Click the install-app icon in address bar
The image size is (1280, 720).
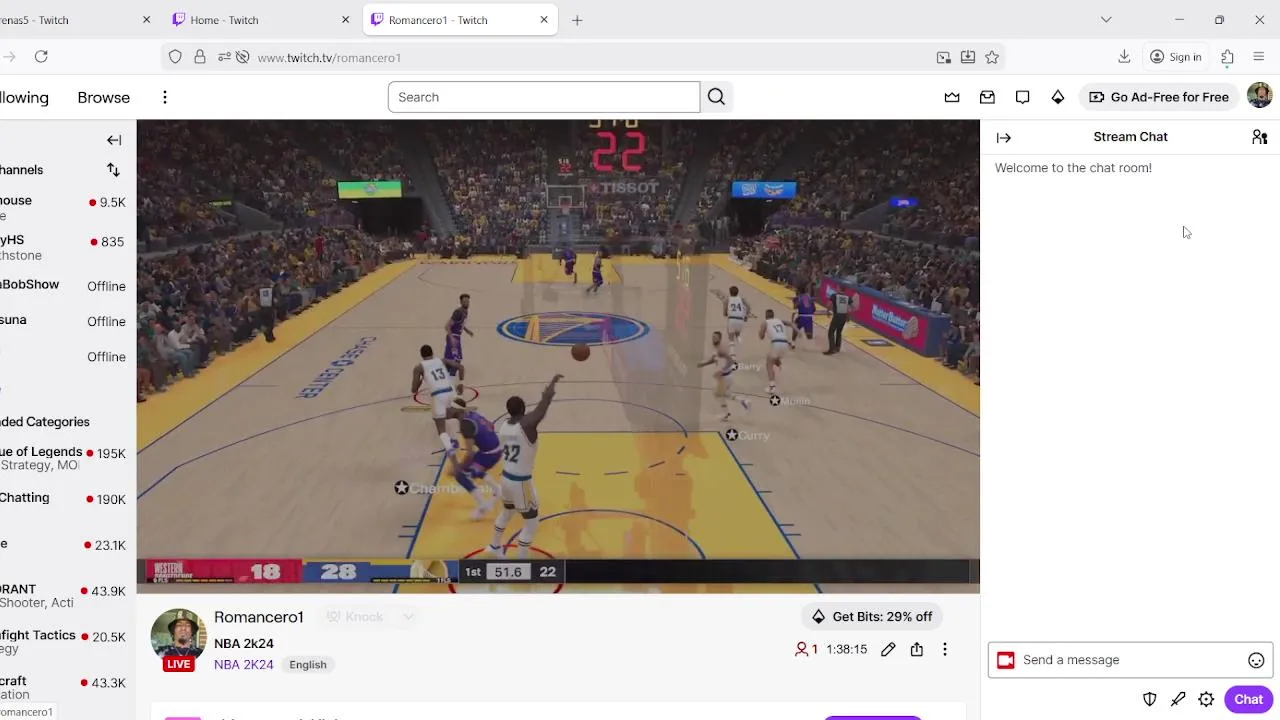click(x=968, y=57)
